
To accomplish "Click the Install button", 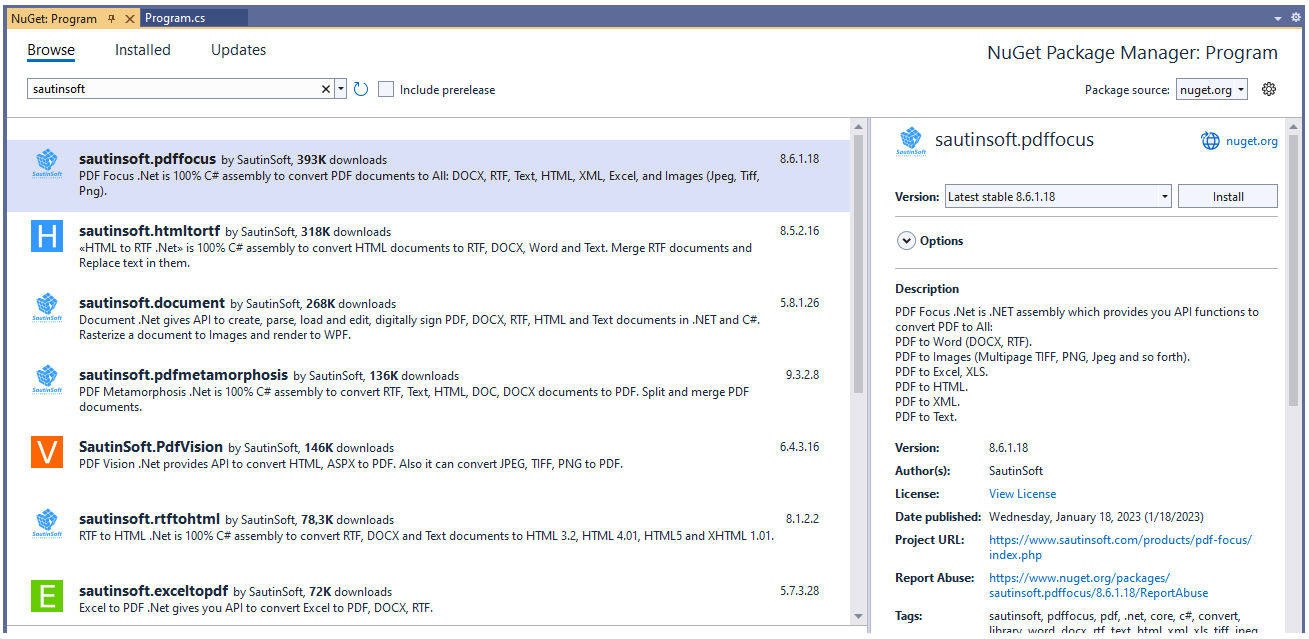I will point(1227,197).
